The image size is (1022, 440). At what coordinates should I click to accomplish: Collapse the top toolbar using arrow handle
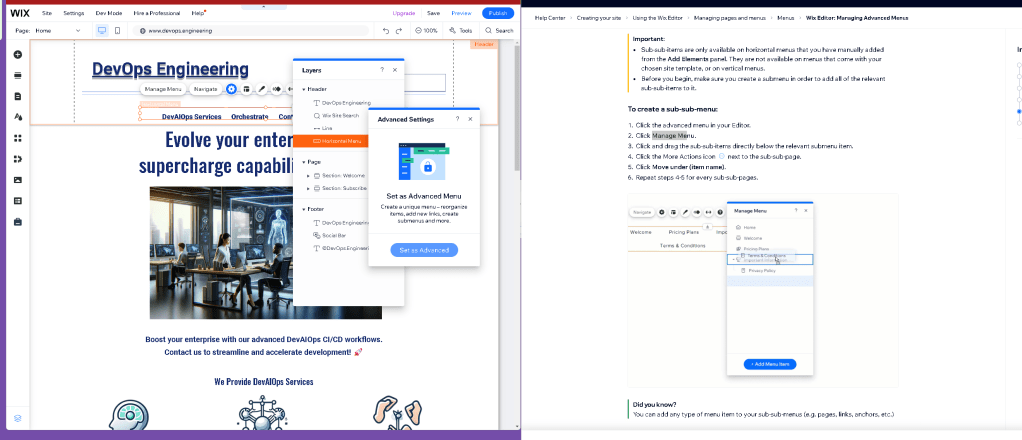coord(264,7)
